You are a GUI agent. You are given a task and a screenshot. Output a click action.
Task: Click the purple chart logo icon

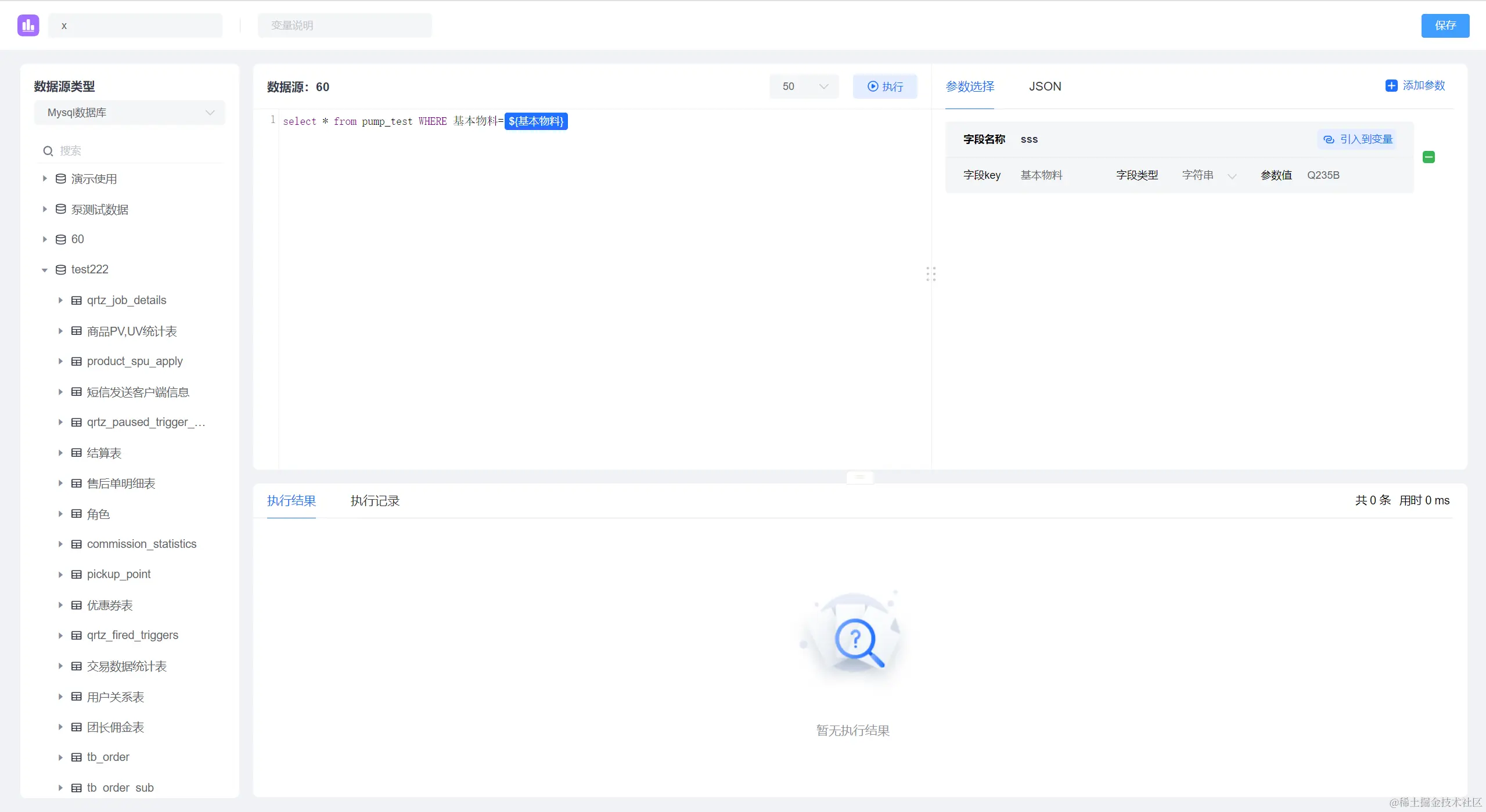pyautogui.click(x=28, y=26)
